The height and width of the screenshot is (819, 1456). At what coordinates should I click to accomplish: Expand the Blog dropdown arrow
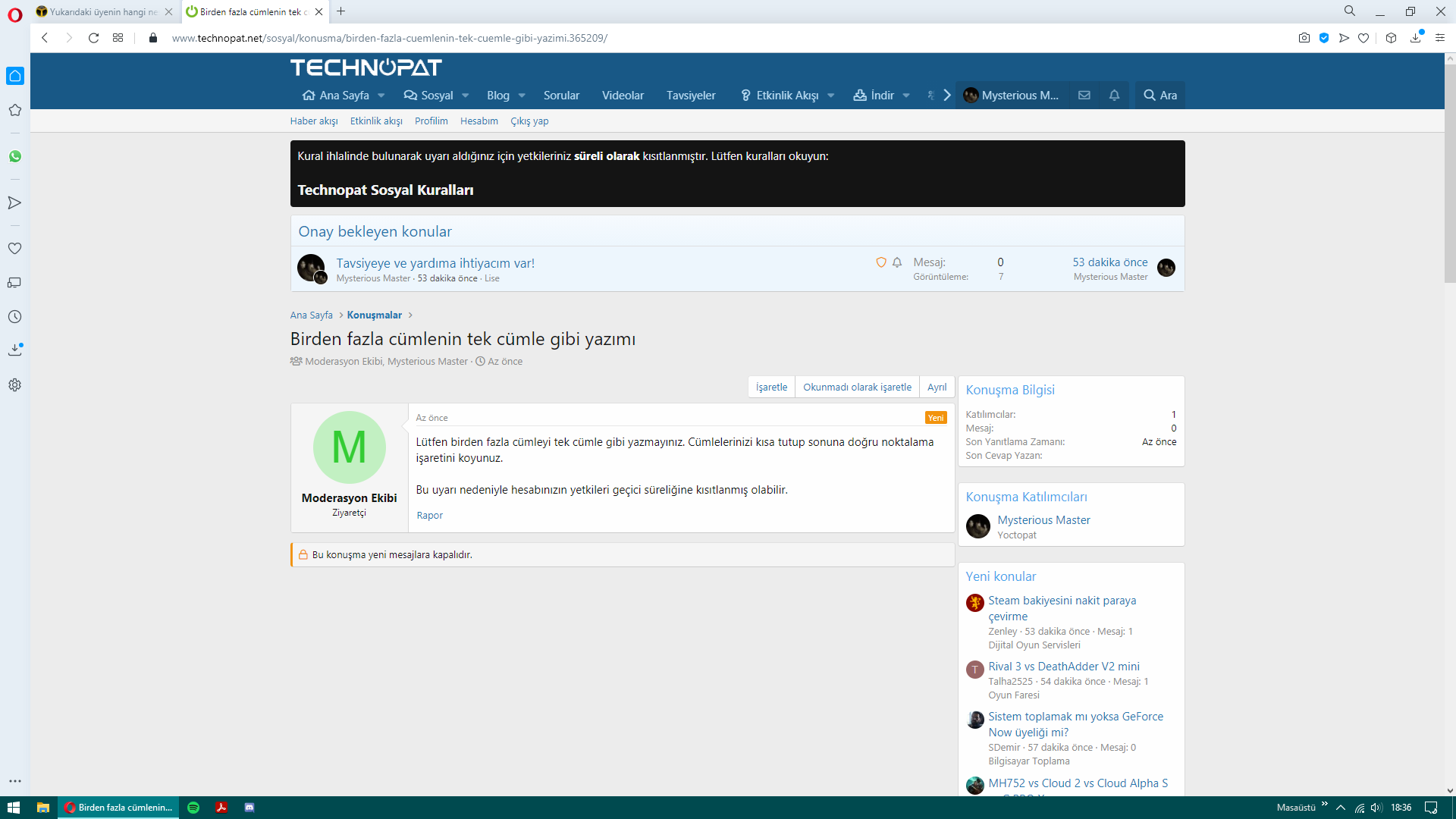tap(522, 96)
